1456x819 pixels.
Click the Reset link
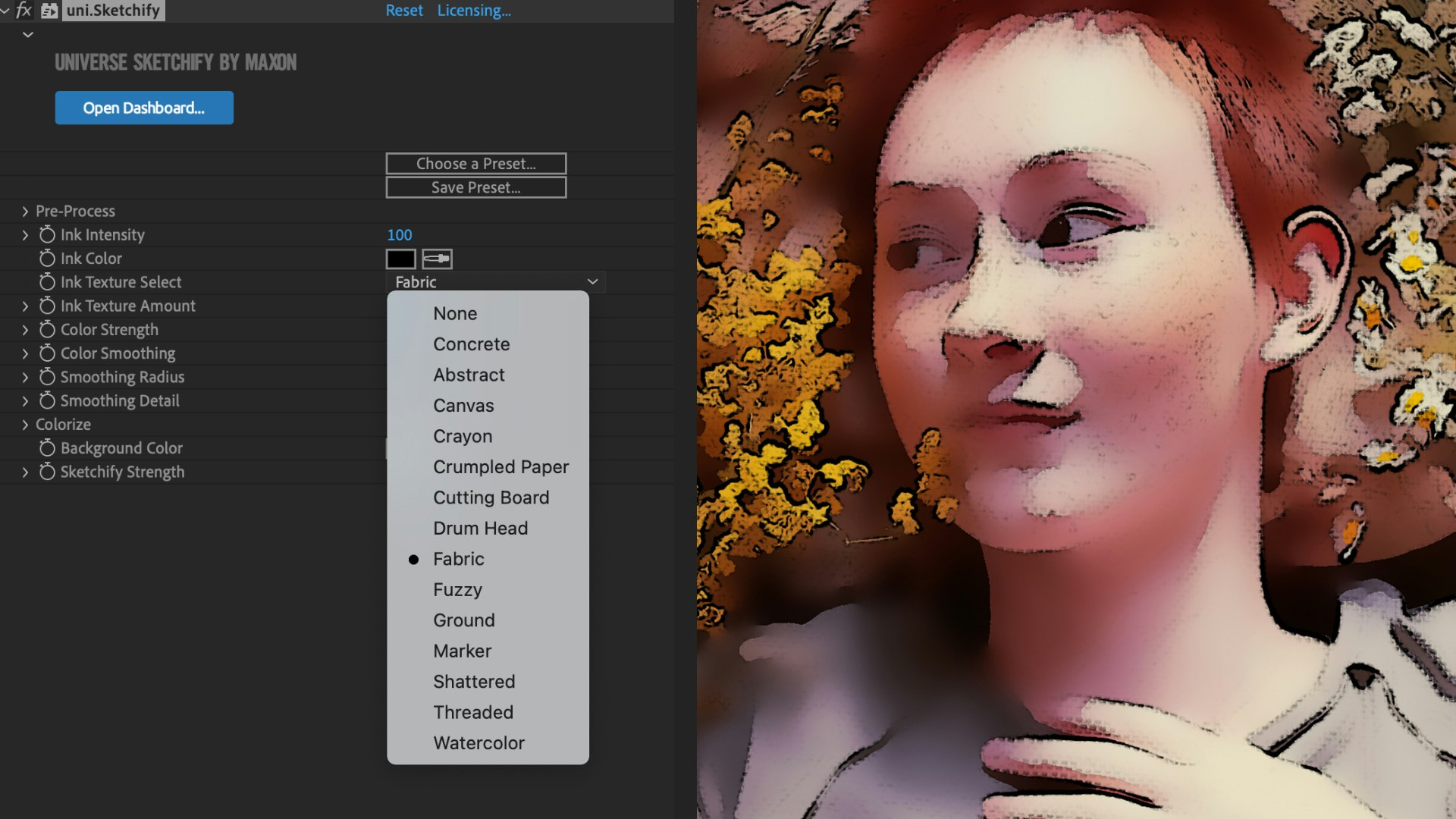click(404, 11)
